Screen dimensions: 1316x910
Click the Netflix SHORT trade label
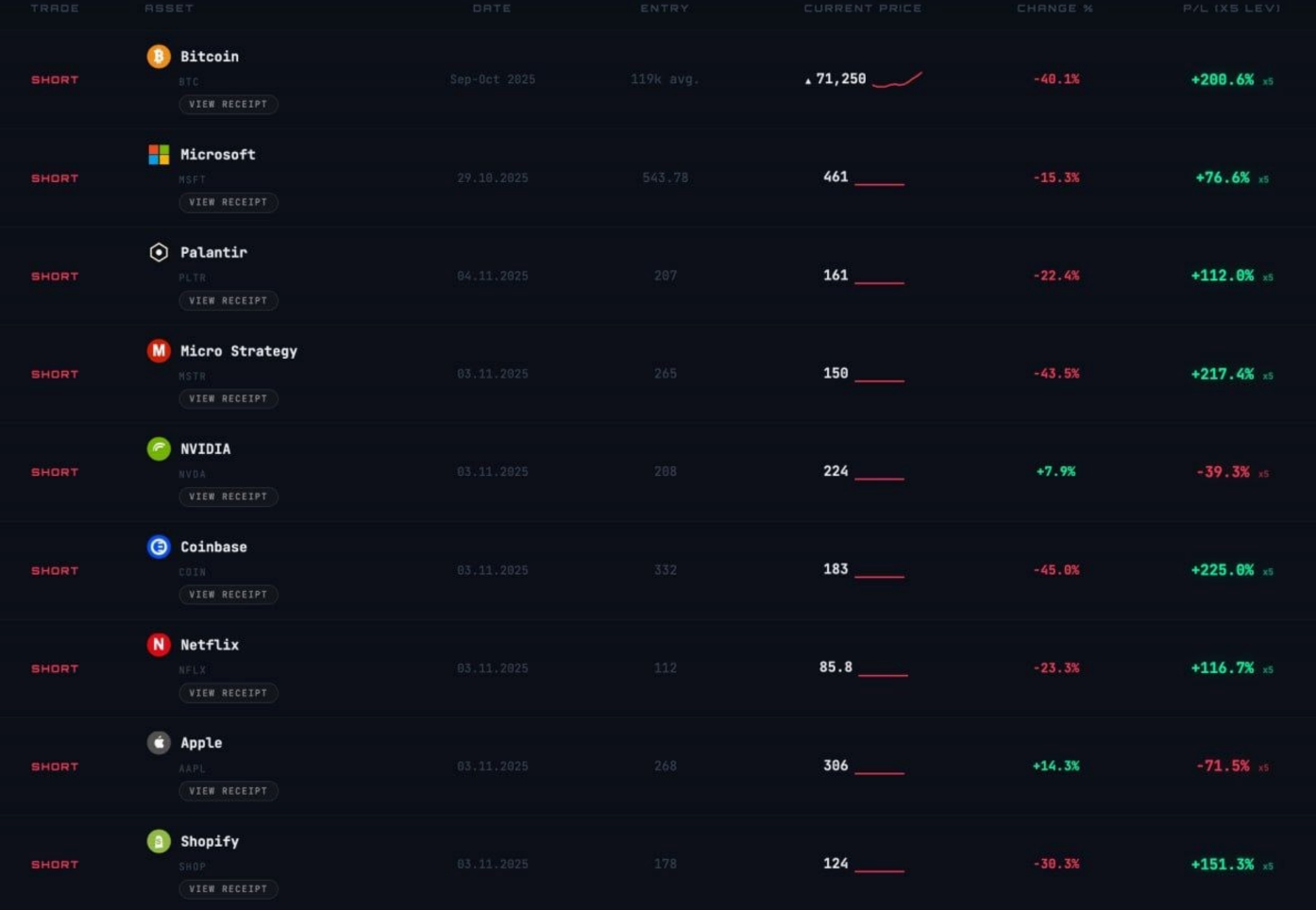[55, 668]
